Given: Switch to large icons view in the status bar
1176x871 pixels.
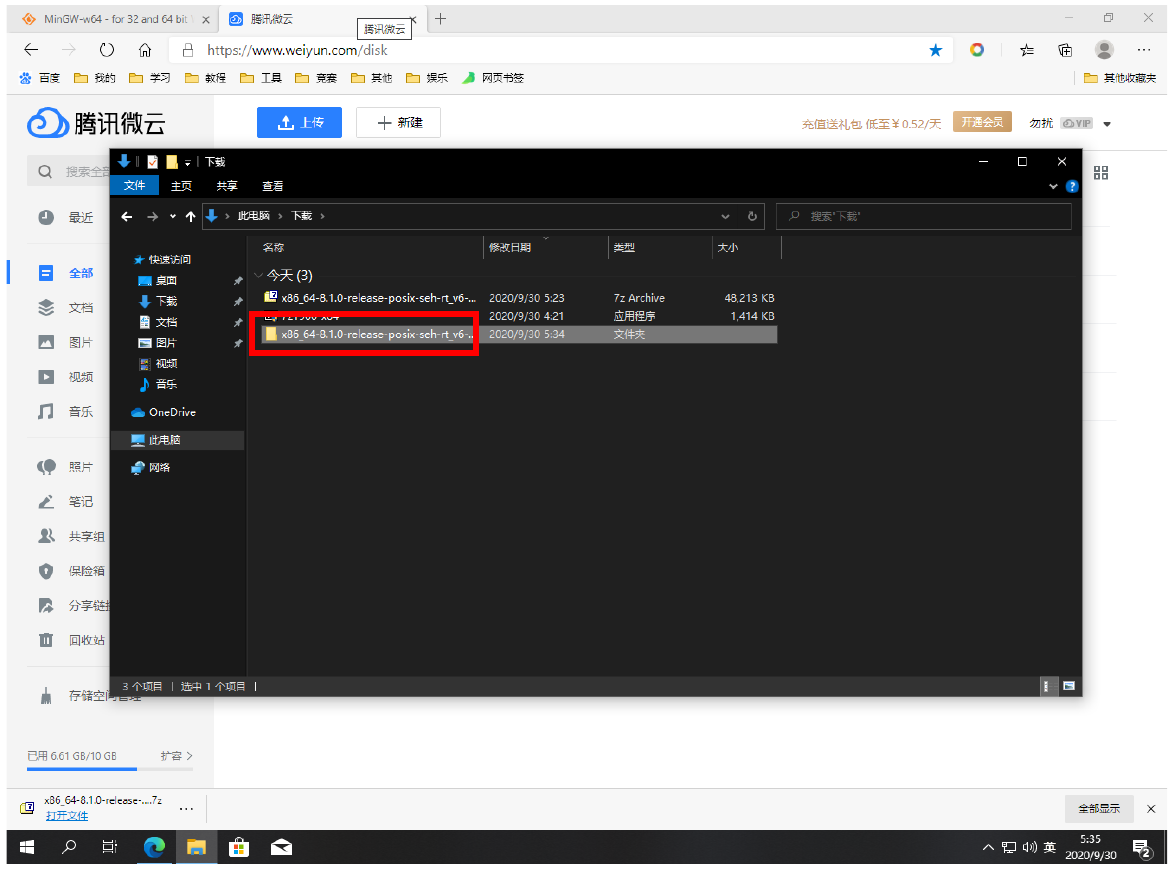Looking at the screenshot, I should click(1068, 686).
